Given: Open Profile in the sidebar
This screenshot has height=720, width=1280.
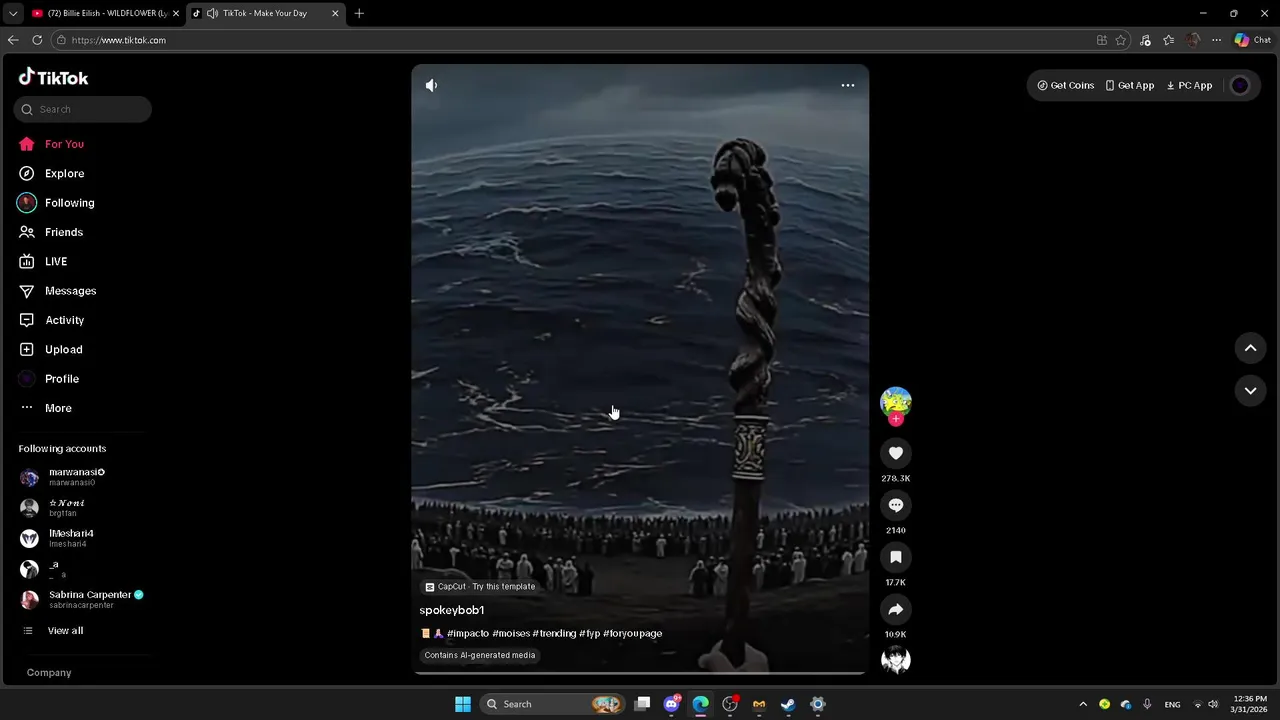Looking at the screenshot, I should [49, 379].
